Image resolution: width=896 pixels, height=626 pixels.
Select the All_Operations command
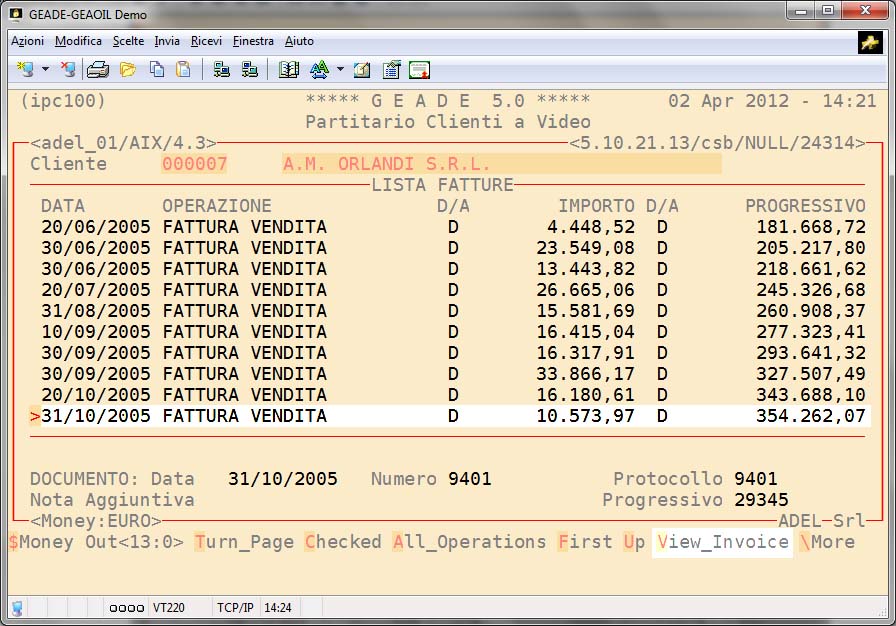click(469, 542)
